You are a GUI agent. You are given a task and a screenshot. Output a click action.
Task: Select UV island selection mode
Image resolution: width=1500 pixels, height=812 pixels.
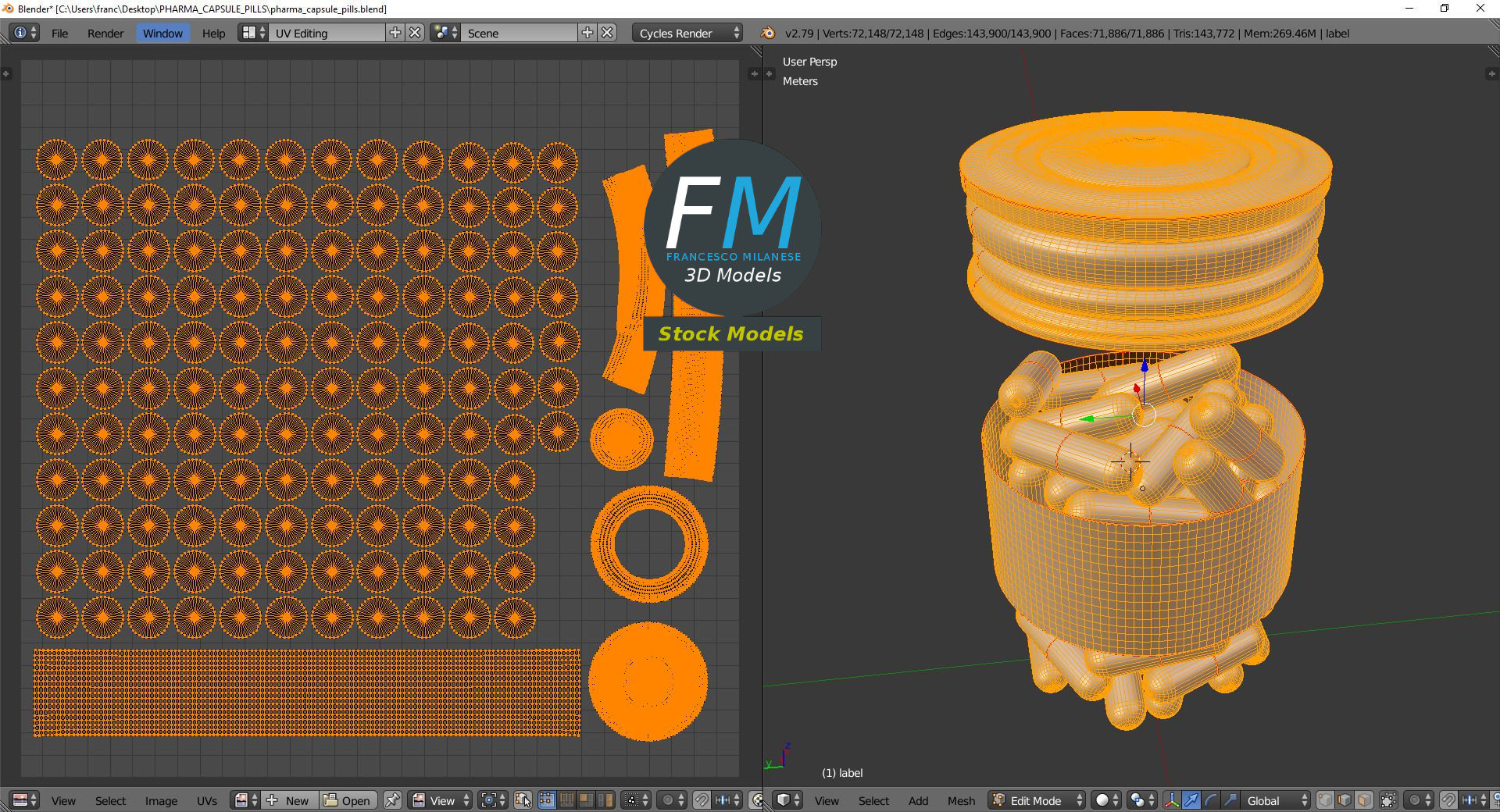pos(605,800)
